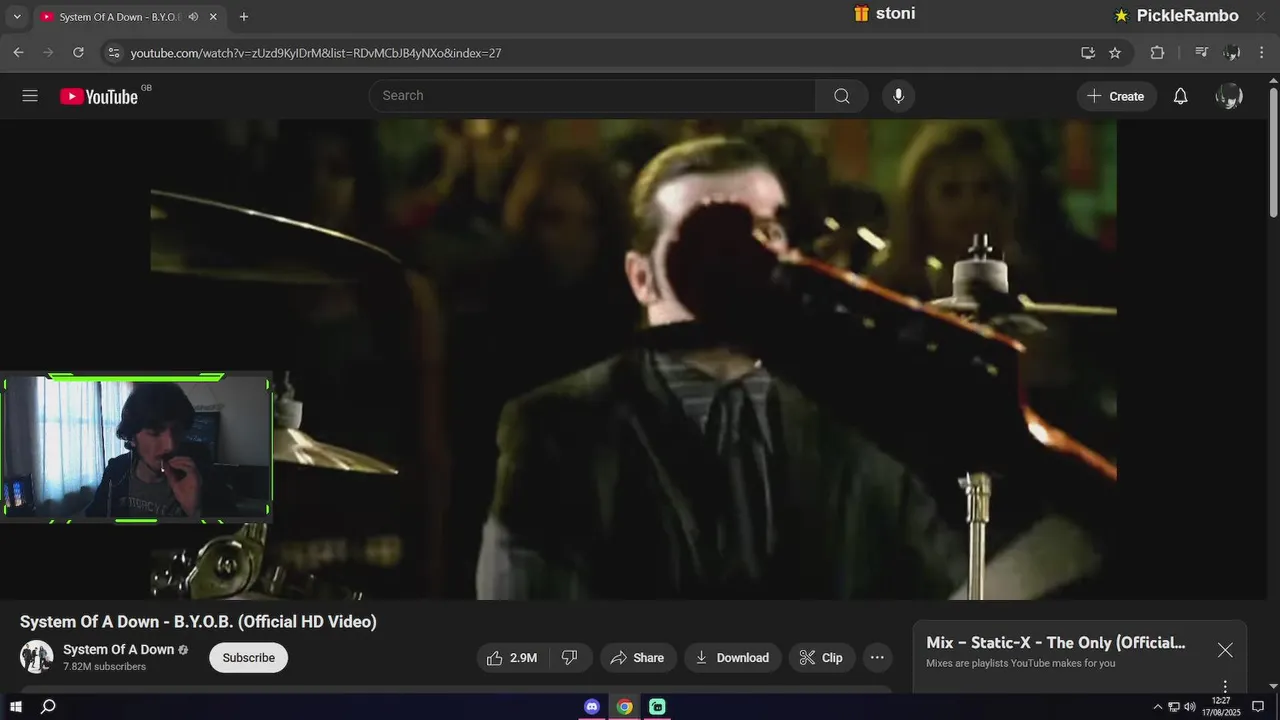
Task: Click the video title text
Action: (198, 622)
